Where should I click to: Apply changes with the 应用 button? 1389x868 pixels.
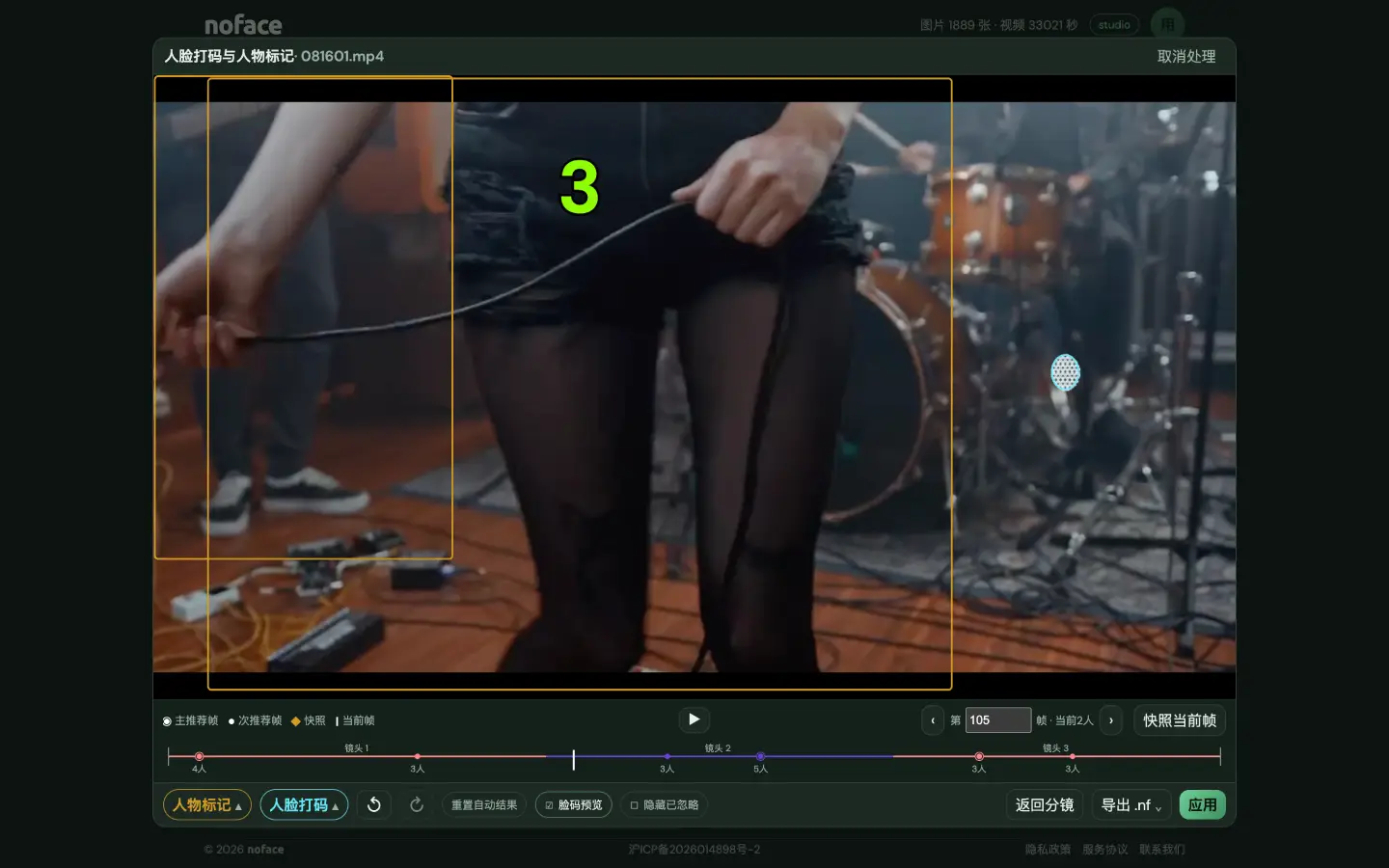point(1202,804)
